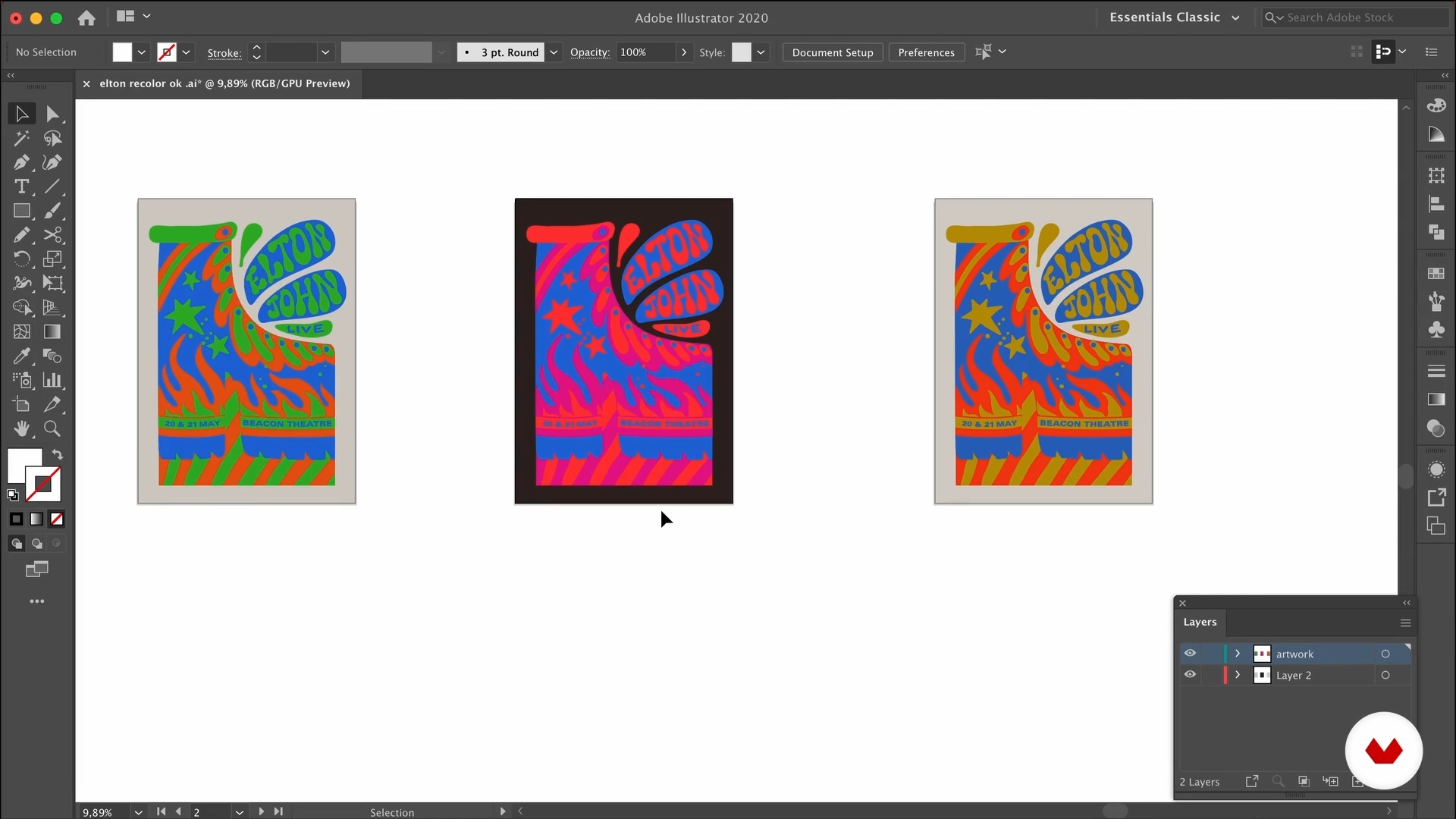
Task: Expand the artwork layer
Action: (x=1238, y=654)
